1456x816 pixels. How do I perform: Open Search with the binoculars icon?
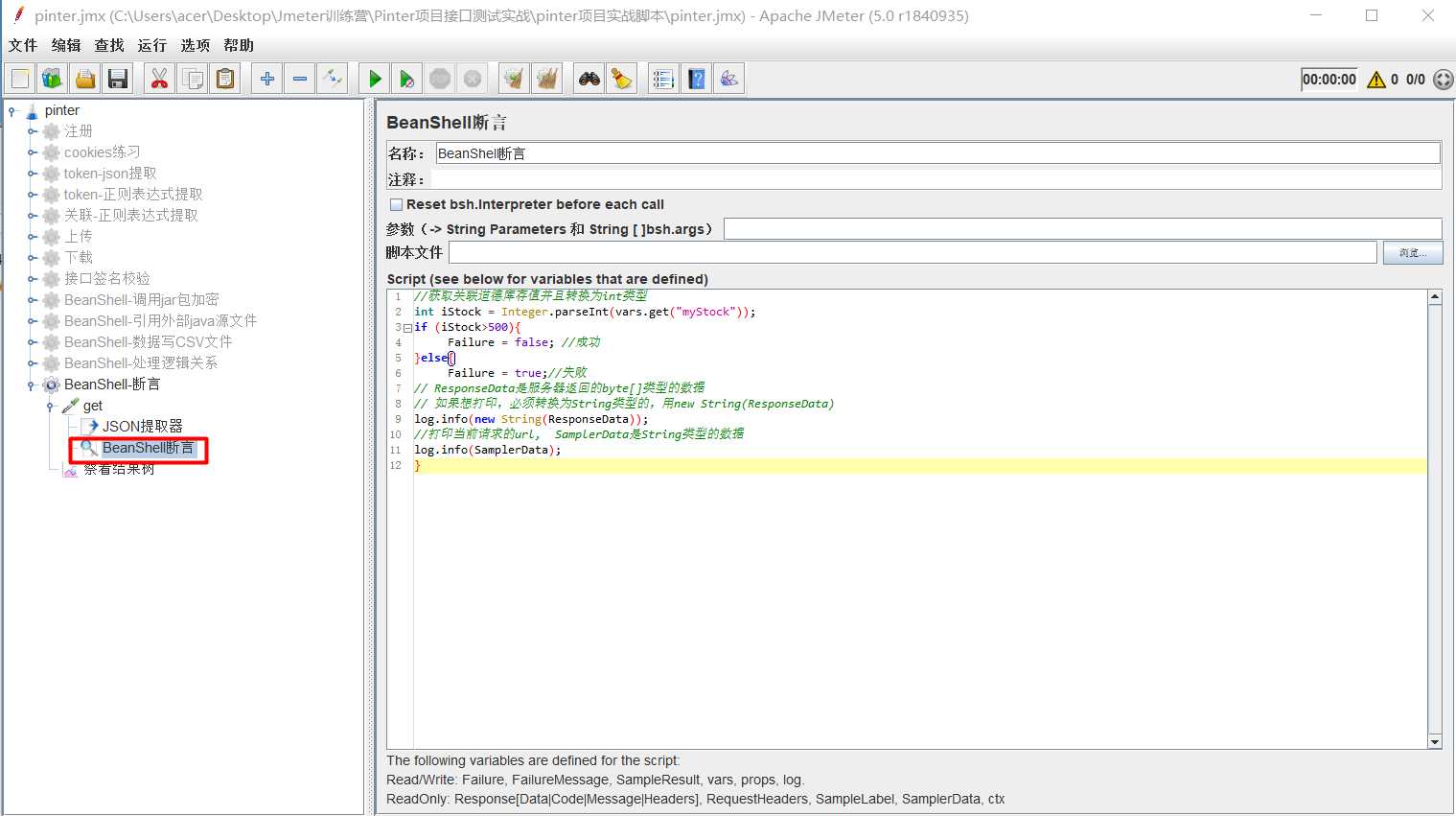589,79
